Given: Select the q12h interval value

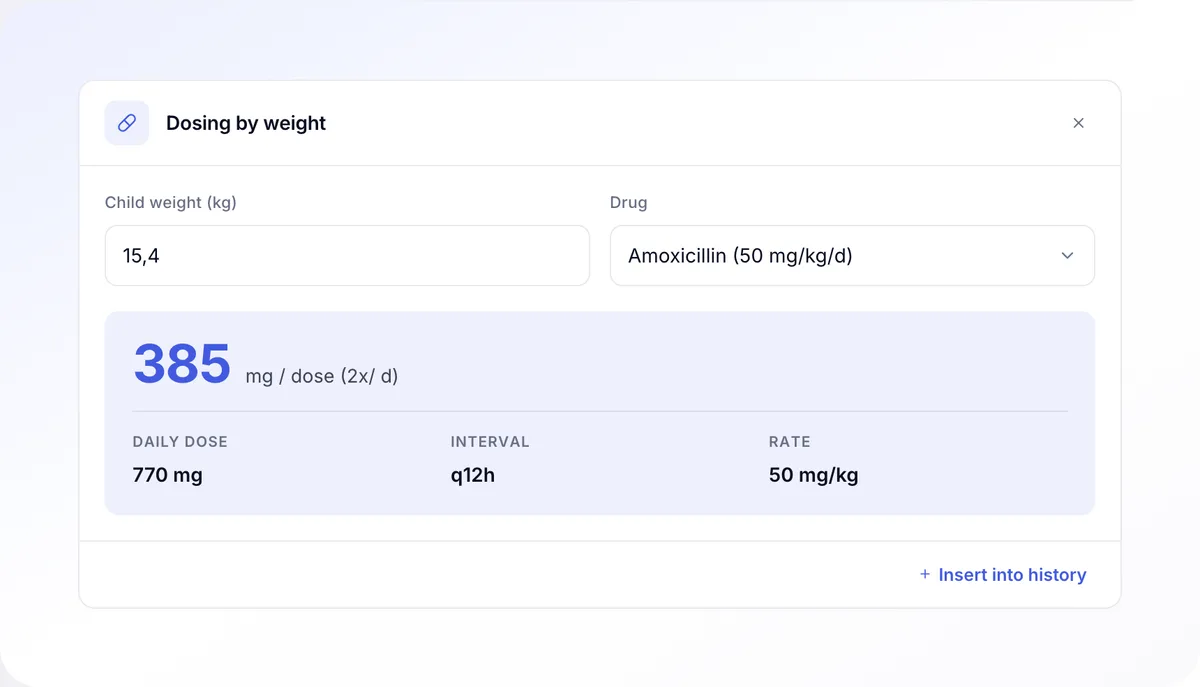Looking at the screenshot, I should (x=473, y=475).
